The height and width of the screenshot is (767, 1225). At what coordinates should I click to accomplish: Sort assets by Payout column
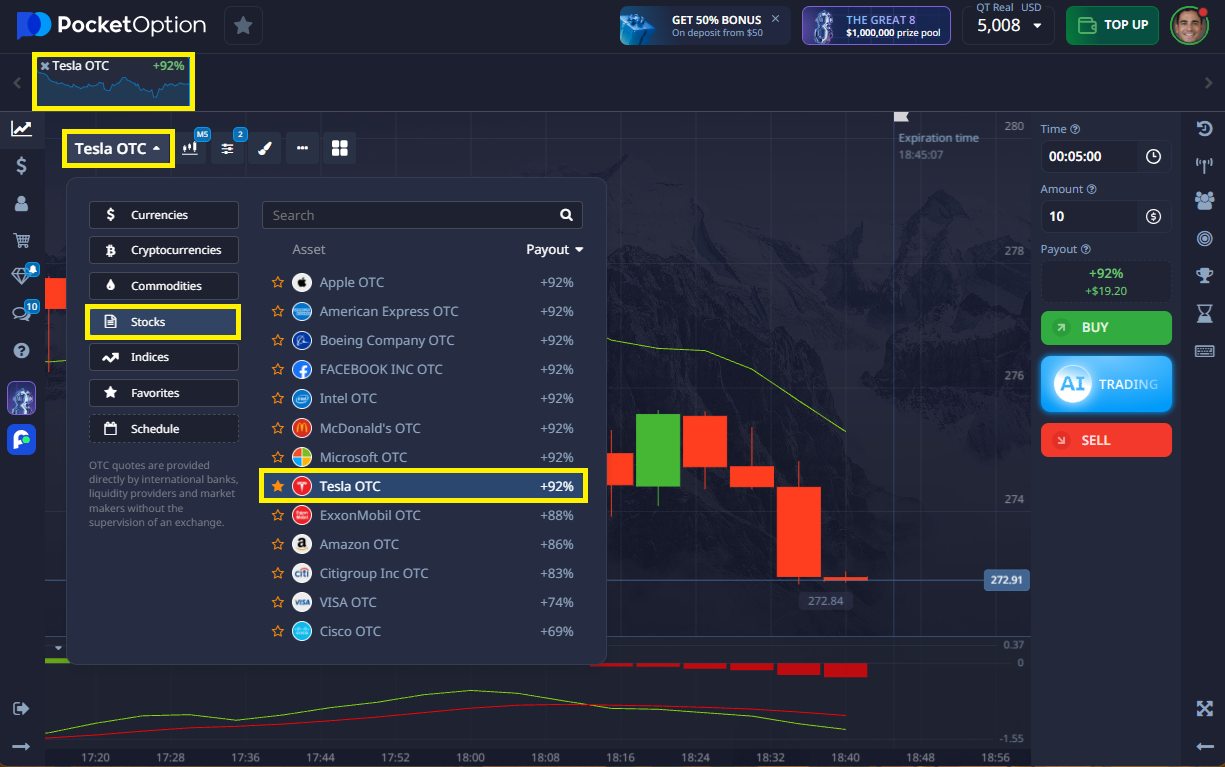[554, 250]
